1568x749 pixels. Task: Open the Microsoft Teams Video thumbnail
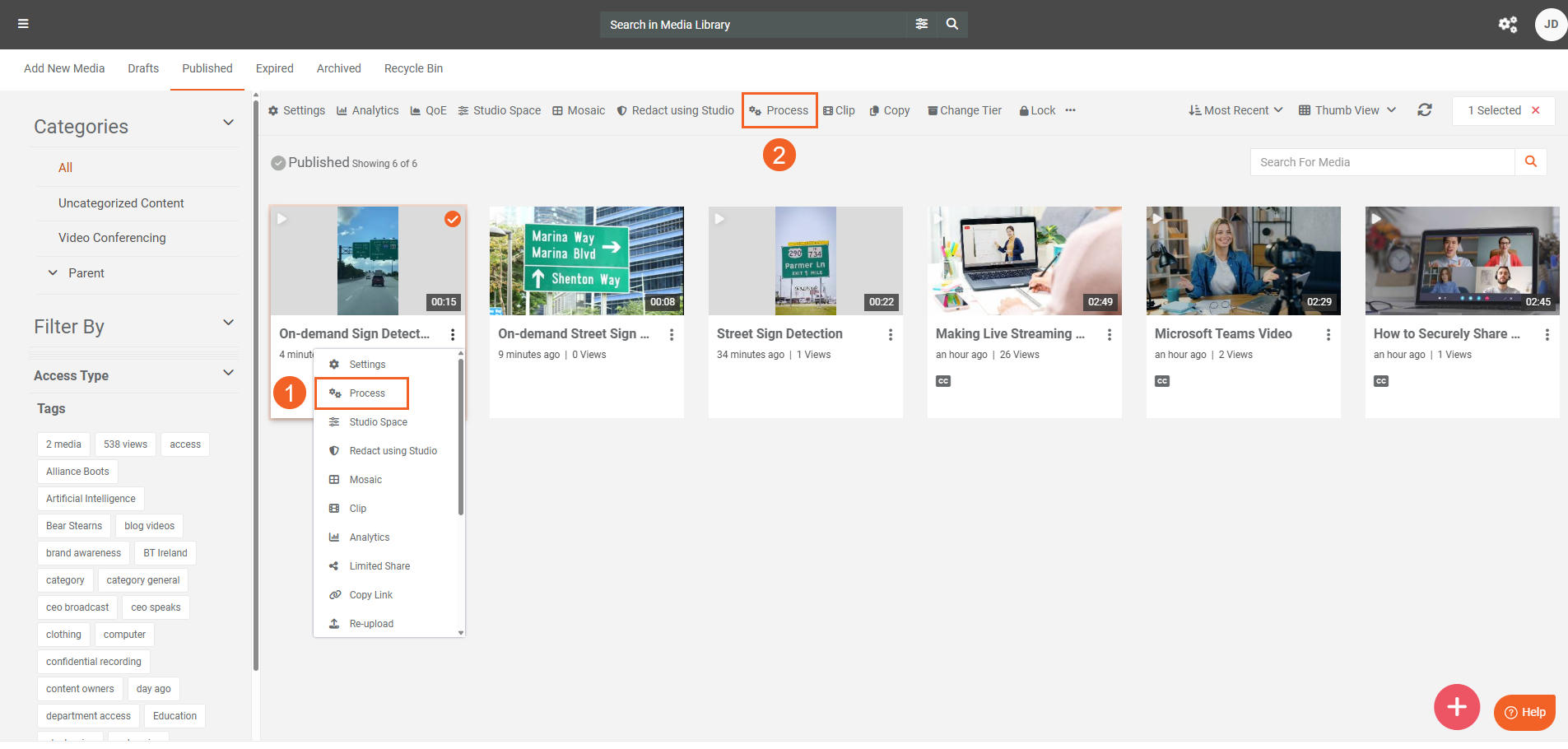tap(1243, 261)
